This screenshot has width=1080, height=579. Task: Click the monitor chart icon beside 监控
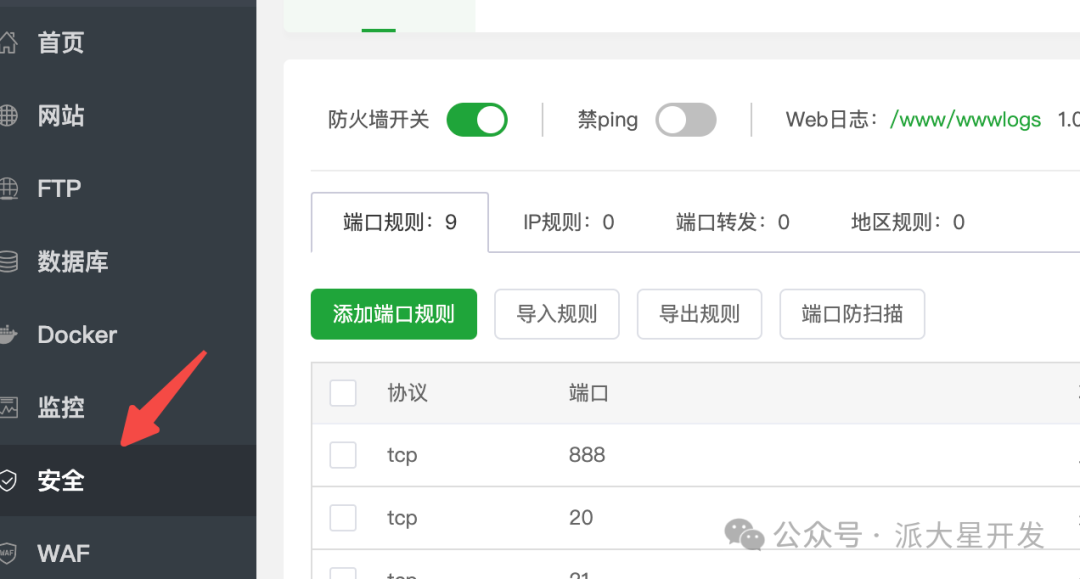pos(8,407)
